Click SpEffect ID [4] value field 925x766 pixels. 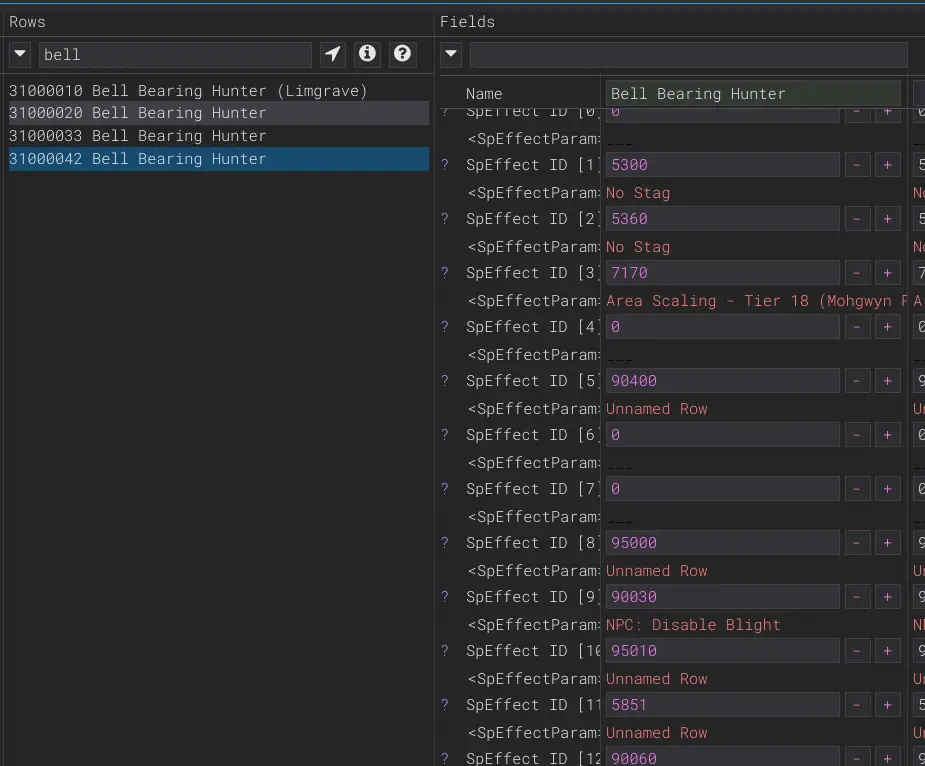[723, 327]
